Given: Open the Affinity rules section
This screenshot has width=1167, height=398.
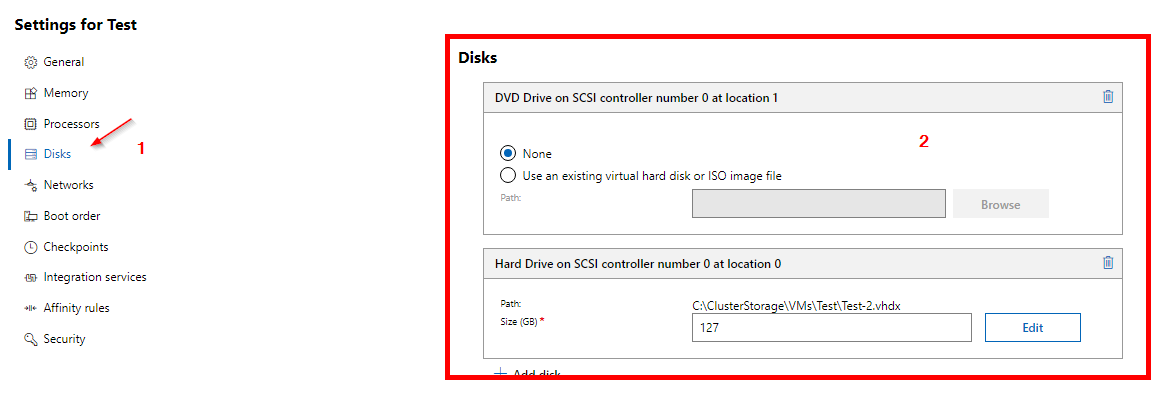Looking at the screenshot, I should 67,308.
